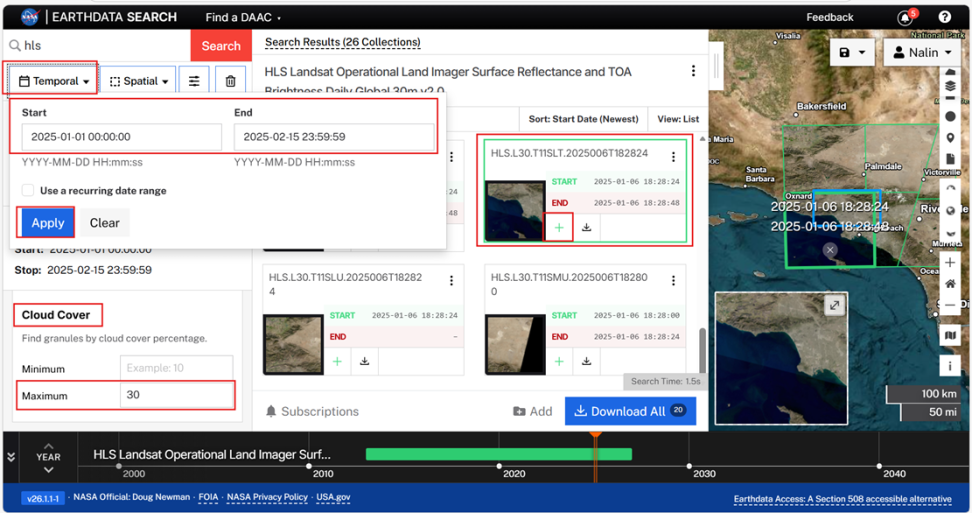Image resolution: width=972 pixels, height=513 pixels.
Task: Click the cloud cover Minimum field
Action: [177, 368]
